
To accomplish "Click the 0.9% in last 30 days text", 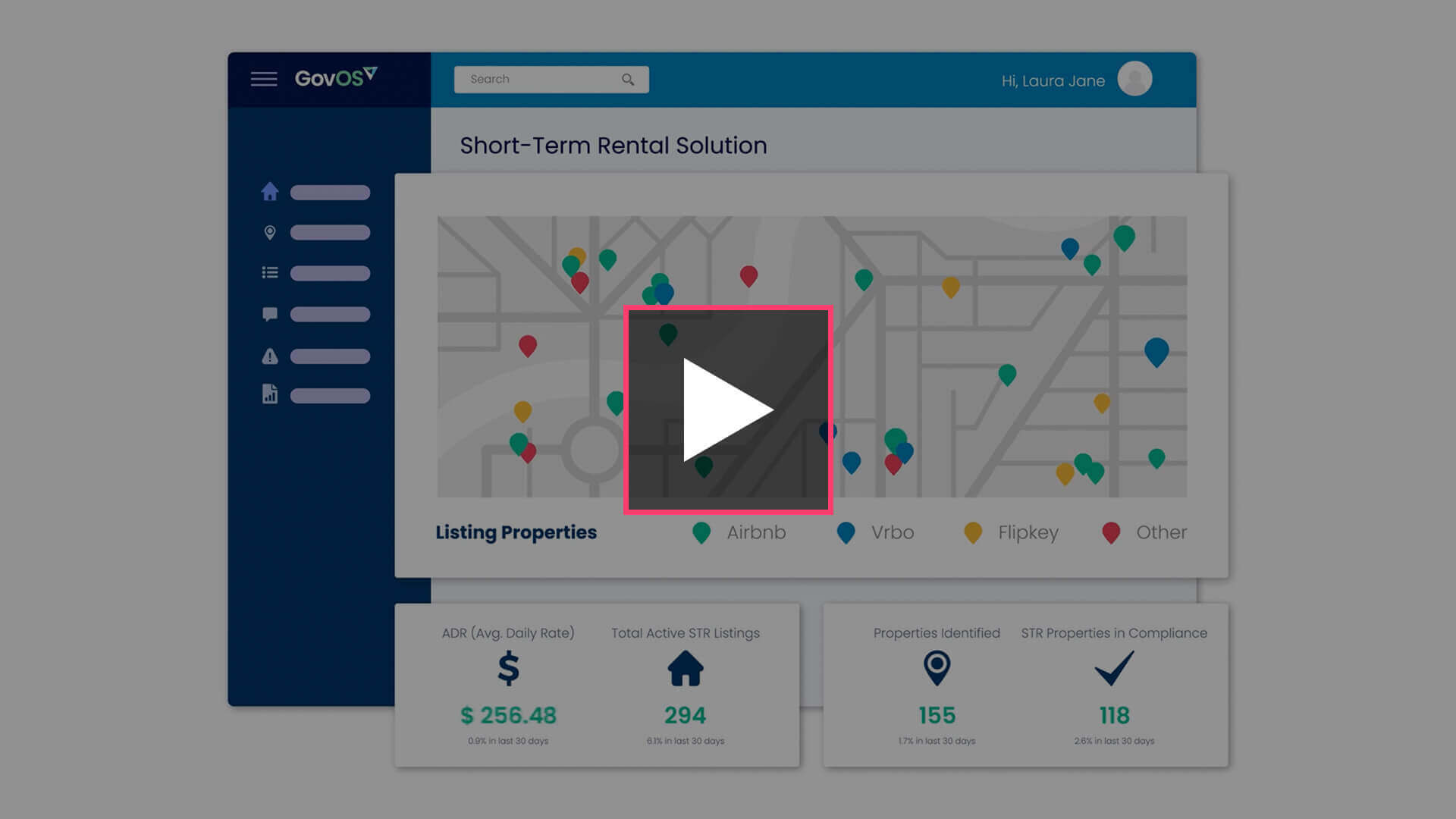I will tap(508, 741).
